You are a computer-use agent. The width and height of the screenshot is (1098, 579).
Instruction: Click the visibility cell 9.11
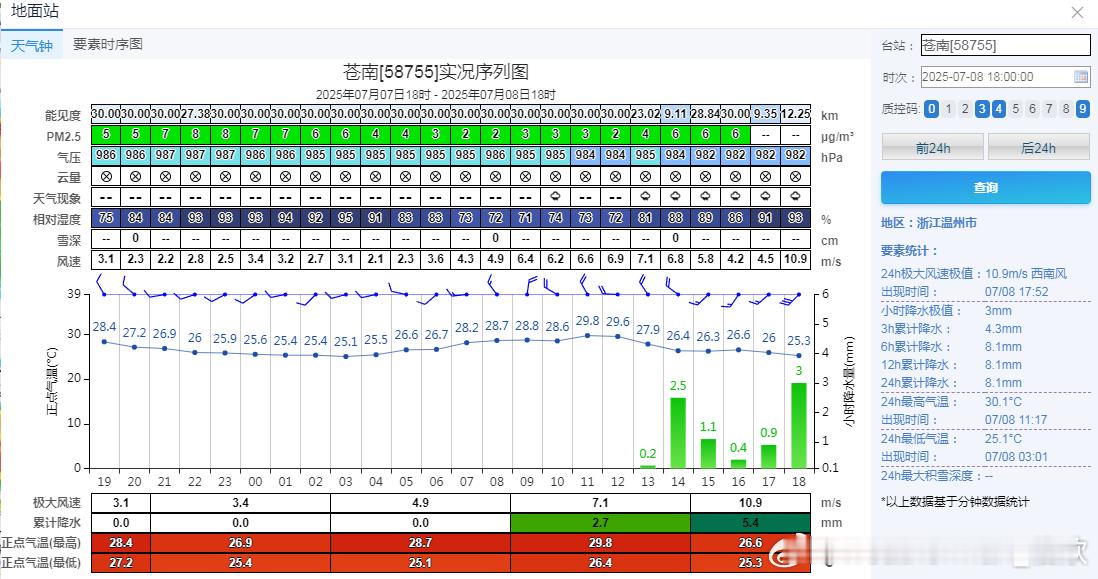pyautogui.click(x=675, y=113)
